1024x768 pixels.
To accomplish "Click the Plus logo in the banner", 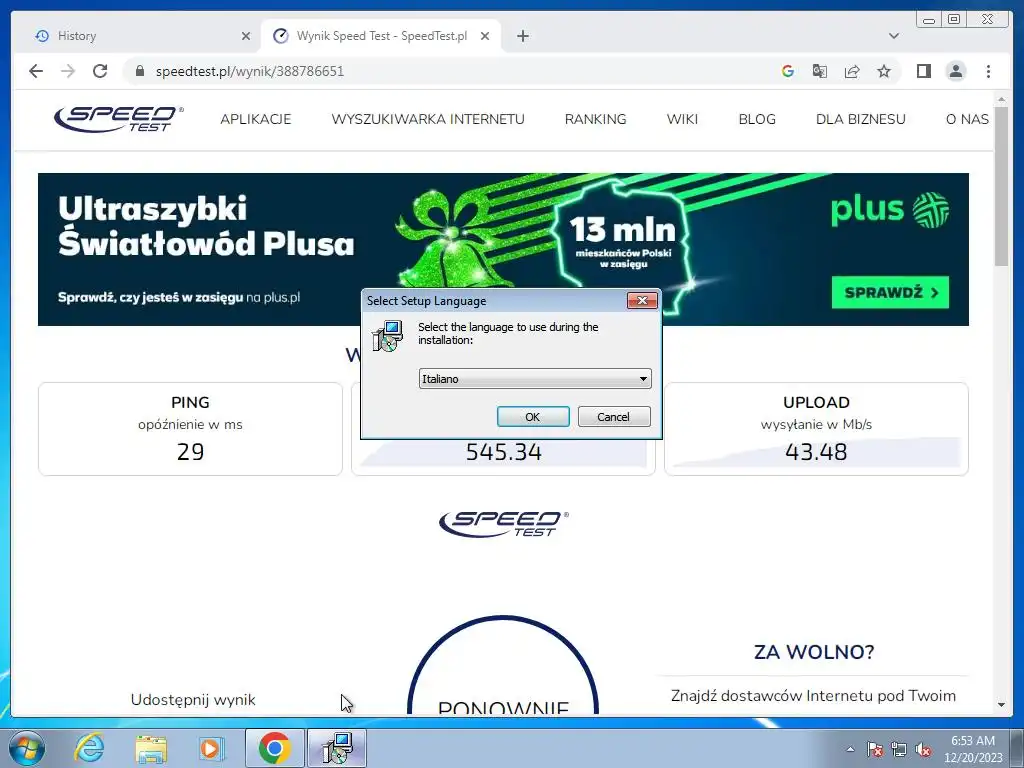I will [890, 210].
